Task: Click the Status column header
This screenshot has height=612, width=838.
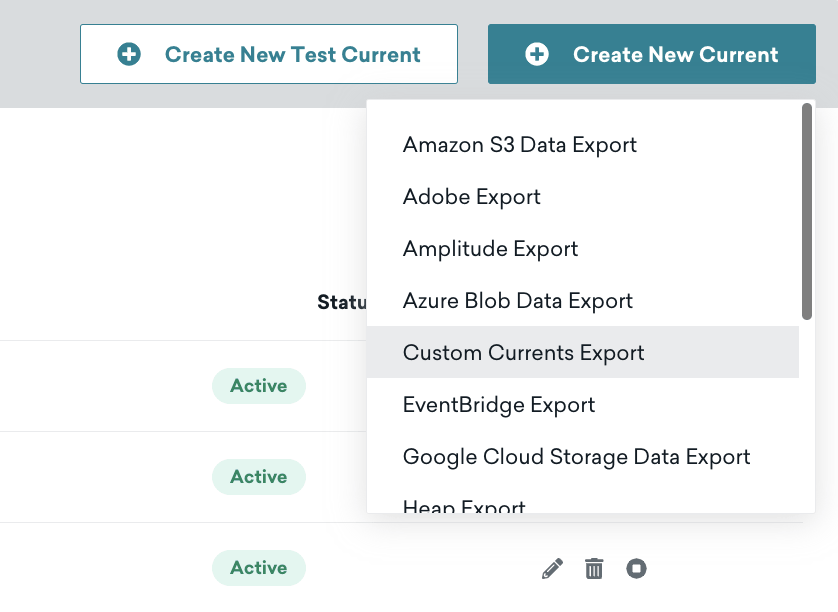Action: coord(342,302)
